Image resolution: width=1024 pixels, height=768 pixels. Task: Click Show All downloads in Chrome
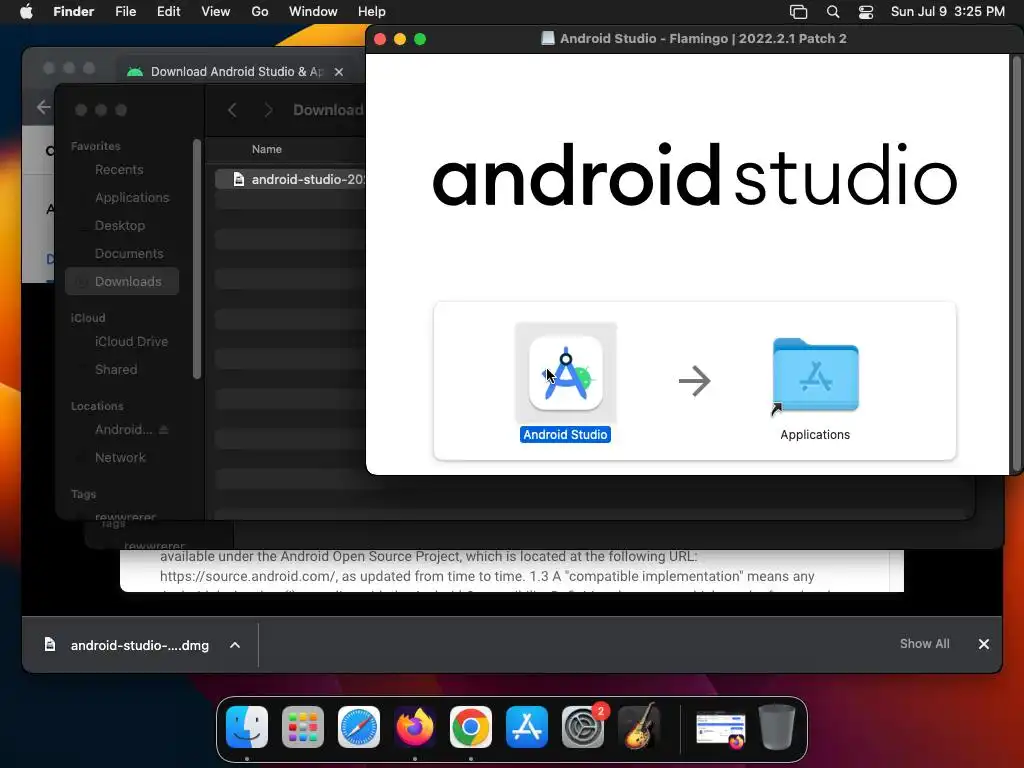[925, 644]
